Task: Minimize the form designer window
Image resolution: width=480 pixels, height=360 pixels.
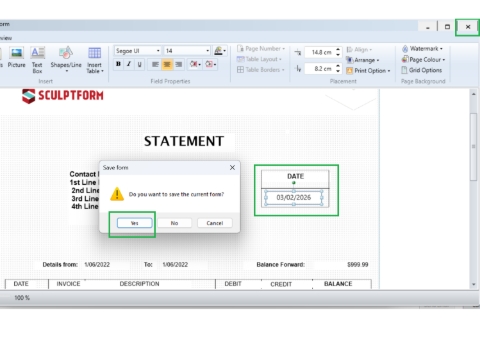Action: point(428,27)
